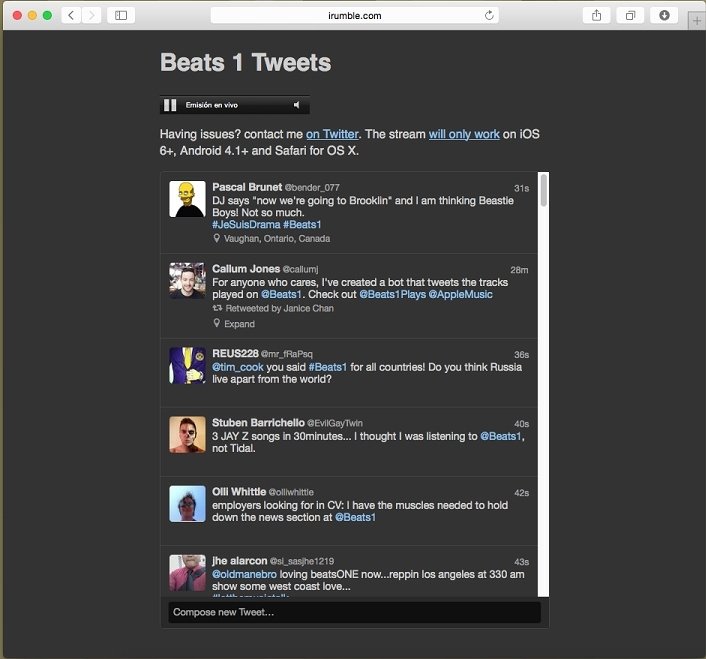Click the 40s timestamp on Stuben's tweet

(x=521, y=424)
